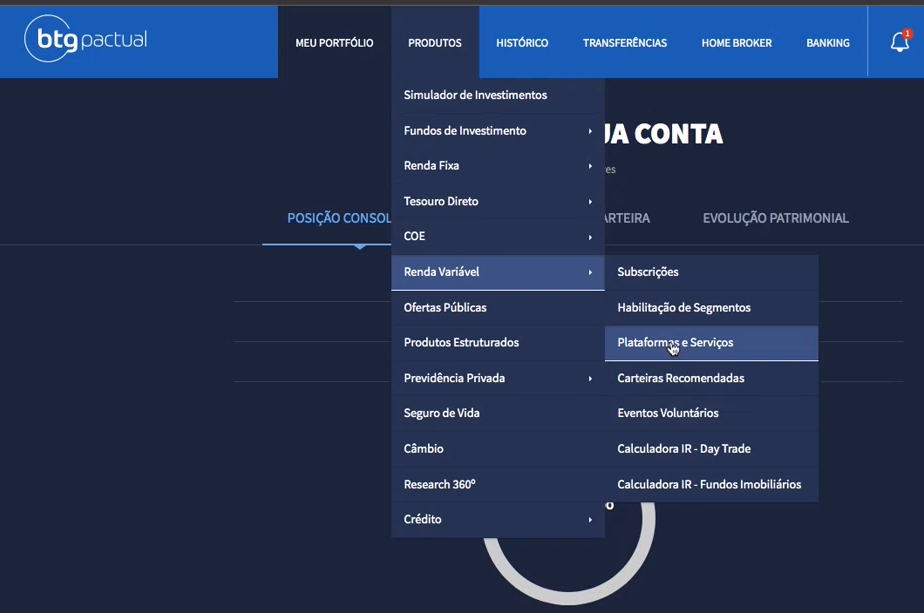Expand the Renda Fixa submenu

pyautogui.click(x=498, y=166)
